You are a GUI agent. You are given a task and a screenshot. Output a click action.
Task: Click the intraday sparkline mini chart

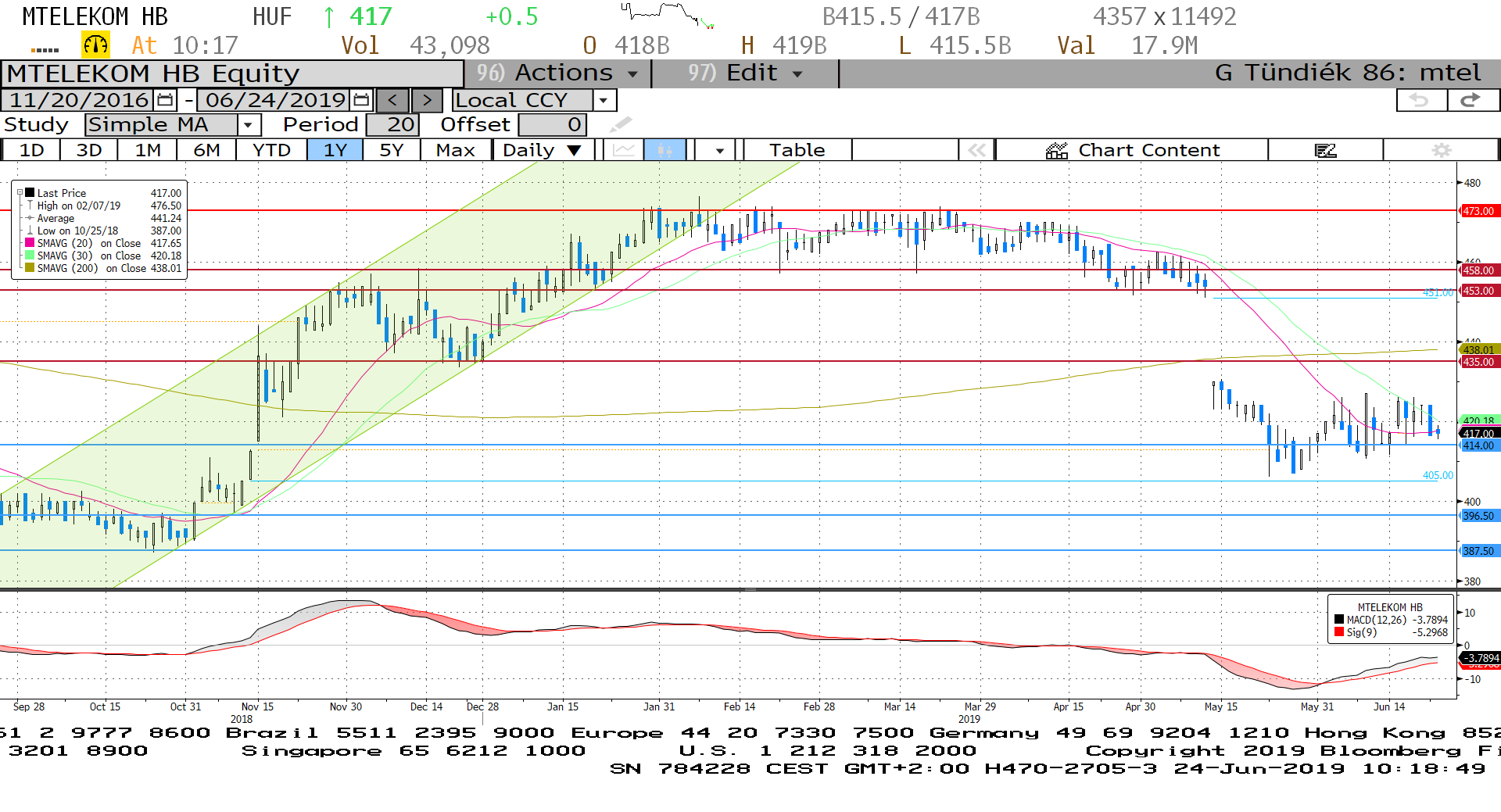pyautogui.click(x=668, y=16)
